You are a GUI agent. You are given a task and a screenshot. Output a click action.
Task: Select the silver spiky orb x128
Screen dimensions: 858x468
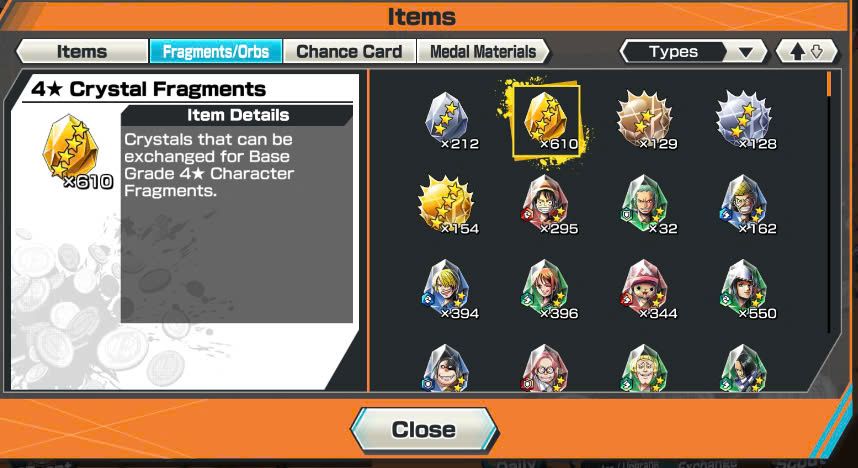[x=745, y=120]
